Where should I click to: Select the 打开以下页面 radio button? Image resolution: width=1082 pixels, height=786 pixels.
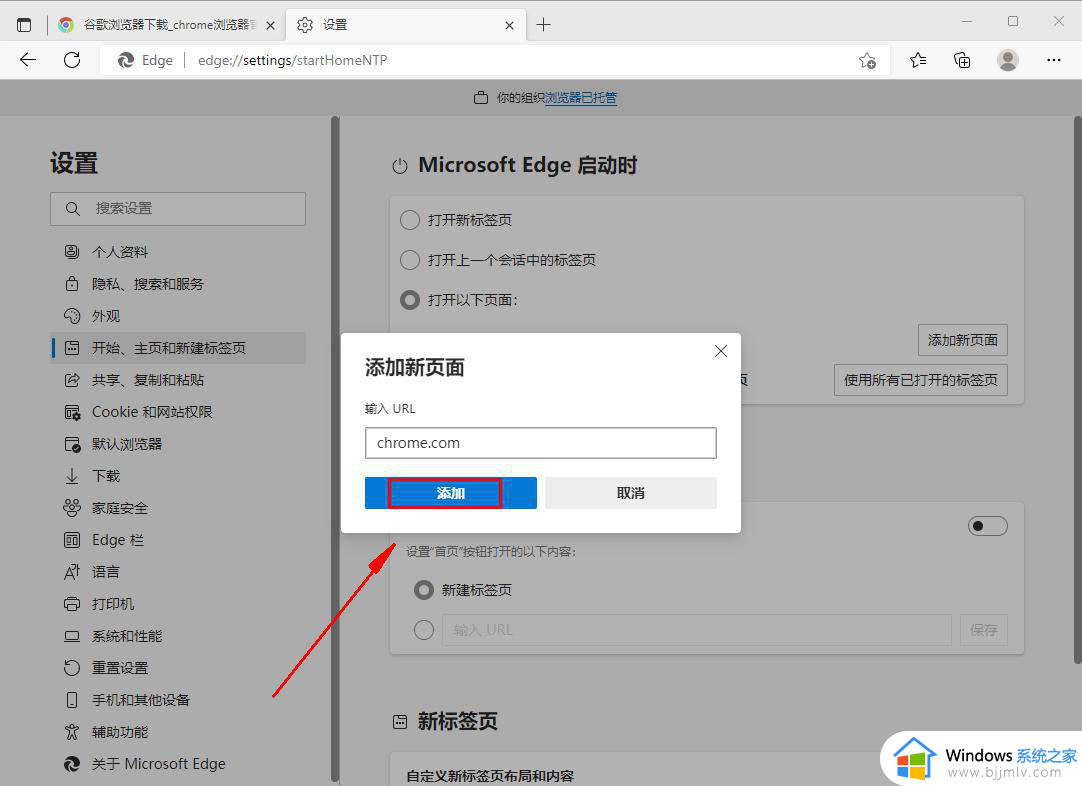(x=410, y=300)
